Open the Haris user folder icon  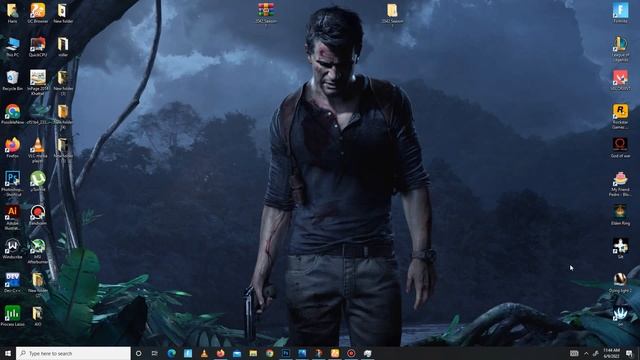[x=12, y=13]
